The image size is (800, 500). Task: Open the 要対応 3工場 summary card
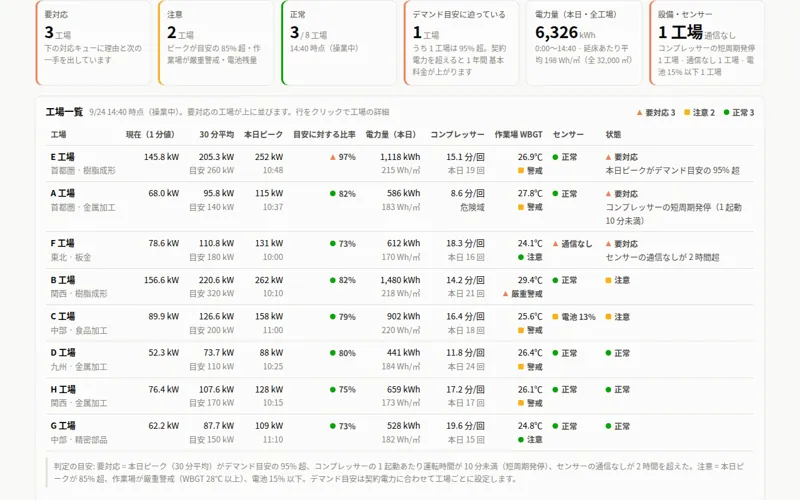[x=93, y=42]
